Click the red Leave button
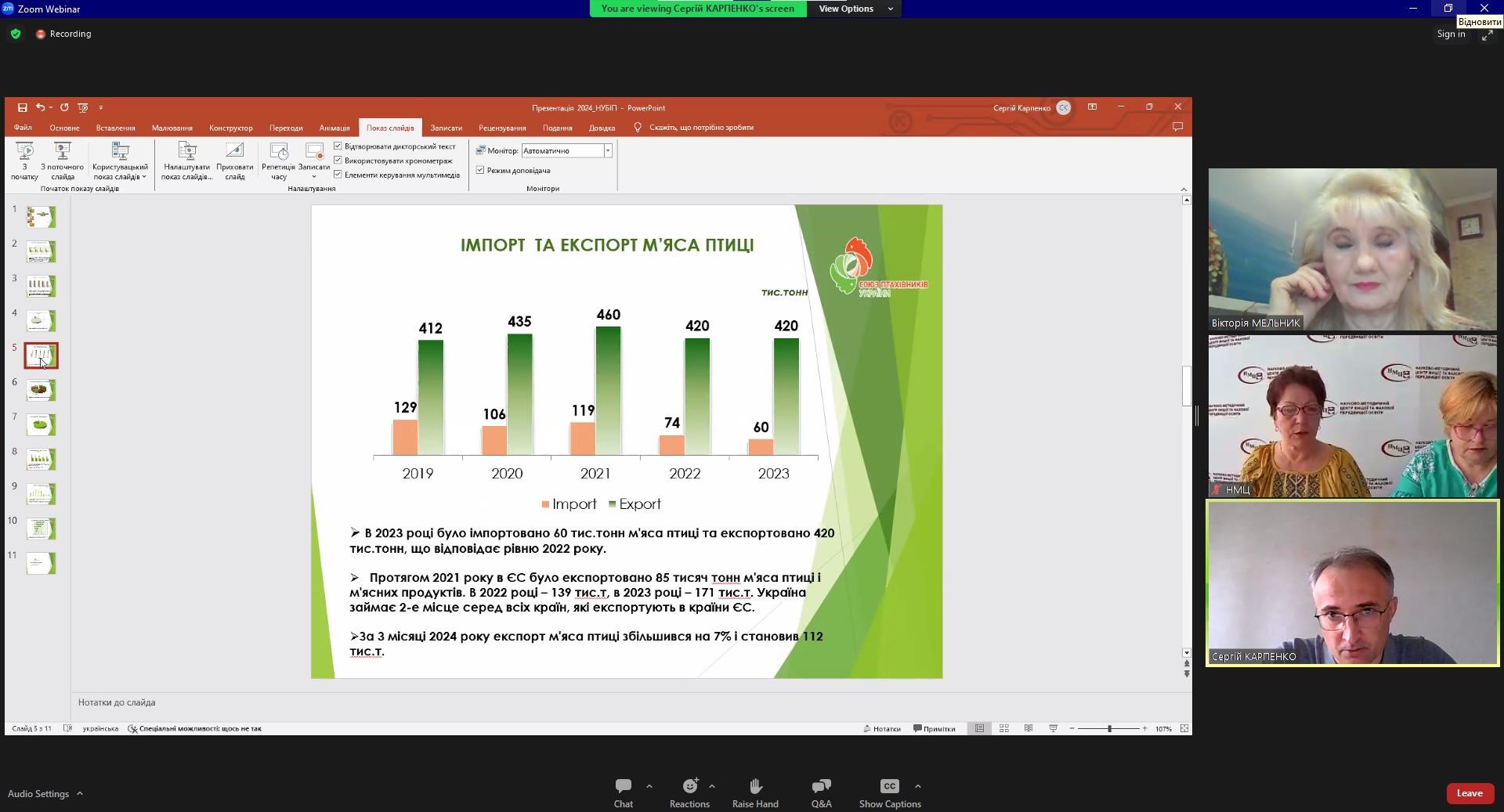The width and height of the screenshot is (1504, 812). point(1470,793)
